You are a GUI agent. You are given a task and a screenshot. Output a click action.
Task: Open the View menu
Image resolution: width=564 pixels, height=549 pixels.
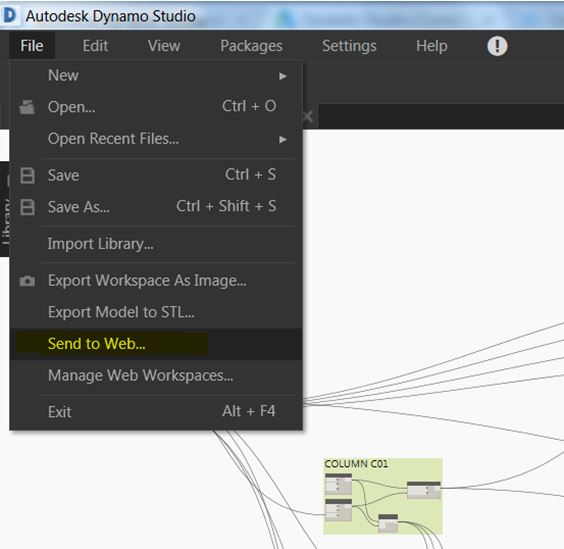[164, 46]
